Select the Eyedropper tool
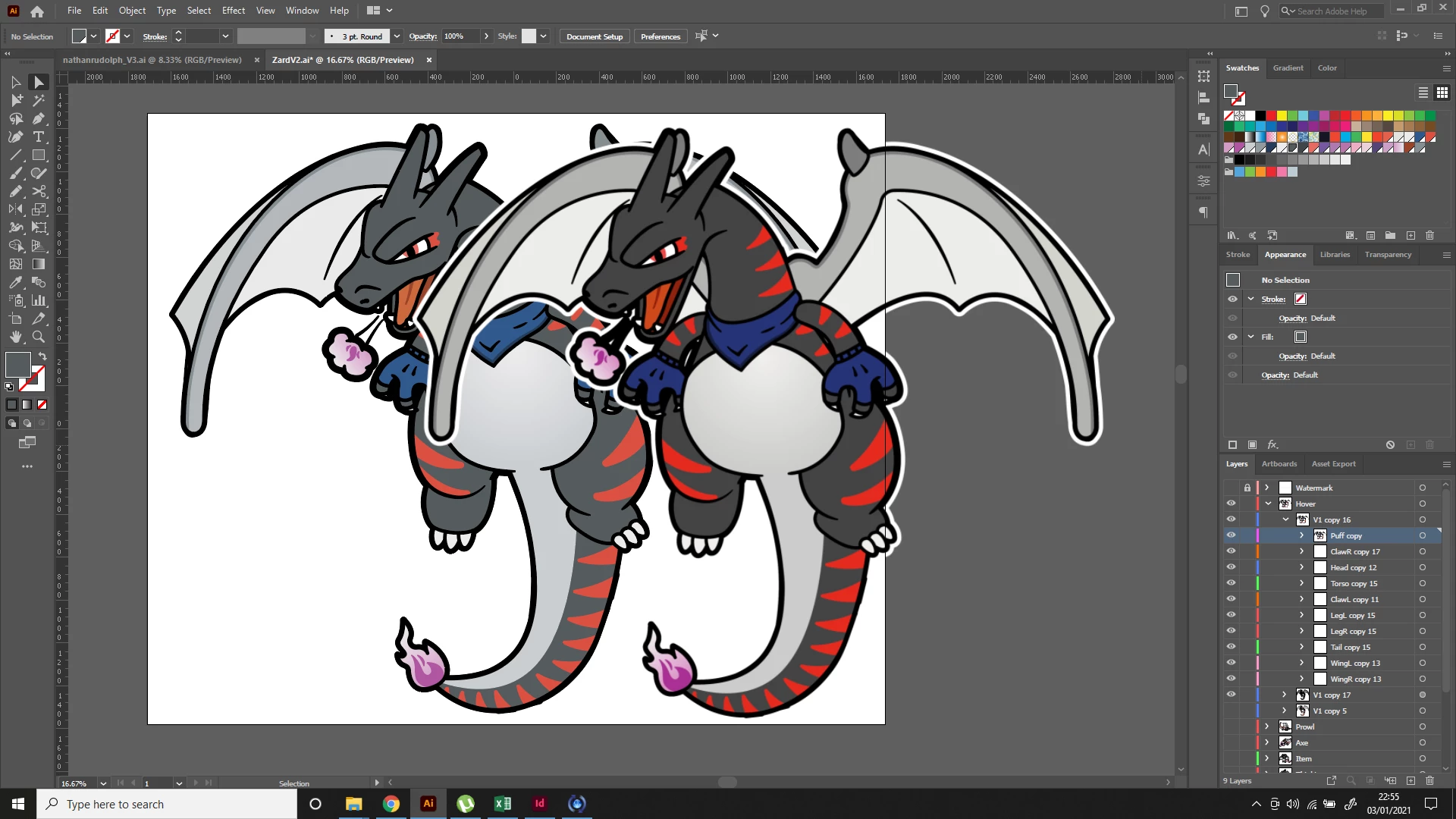Image resolution: width=1456 pixels, height=819 pixels. [x=16, y=282]
